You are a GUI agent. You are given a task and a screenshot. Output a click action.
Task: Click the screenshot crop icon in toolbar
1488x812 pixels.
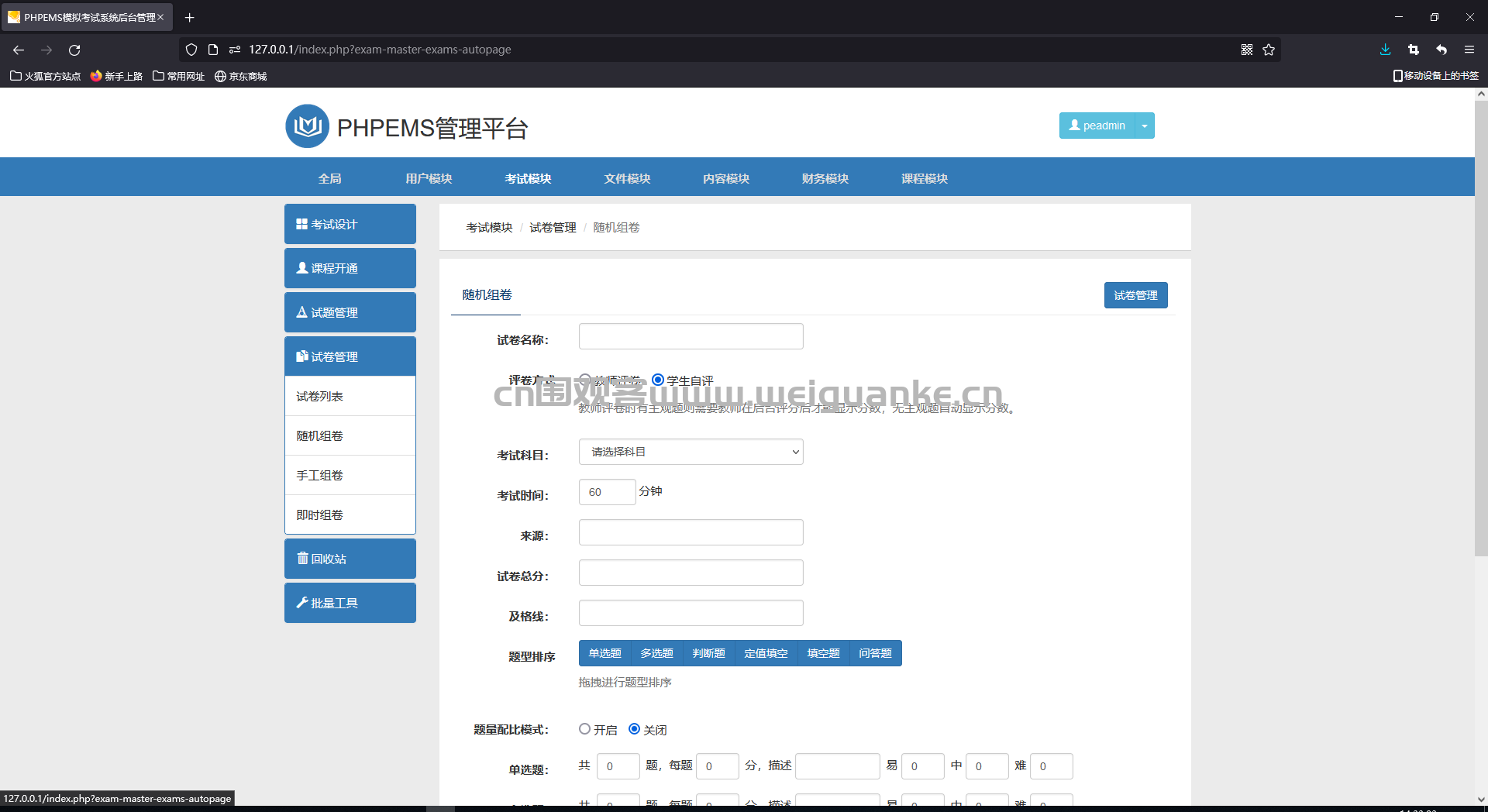(1414, 50)
